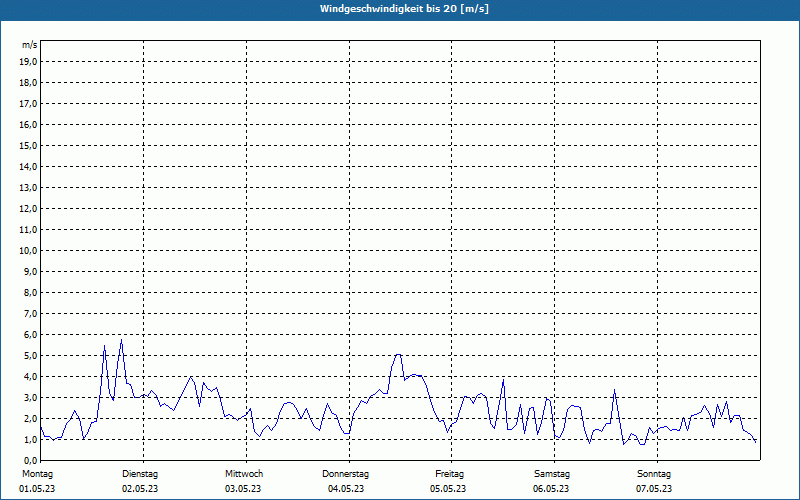Click the date 05.05.23
The width and height of the screenshot is (800, 500).
448,489
